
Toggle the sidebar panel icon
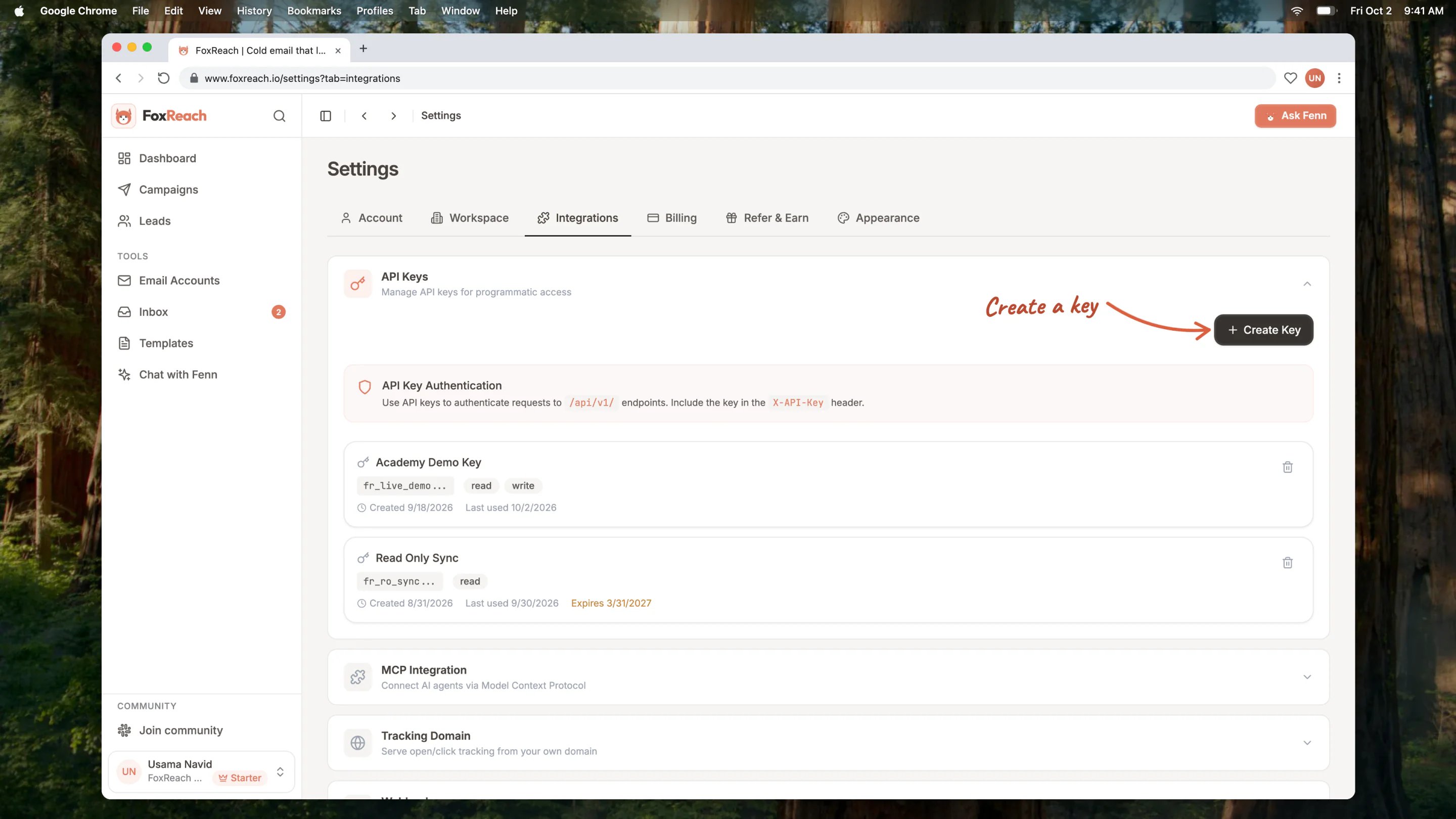click(x=326, y=116)
